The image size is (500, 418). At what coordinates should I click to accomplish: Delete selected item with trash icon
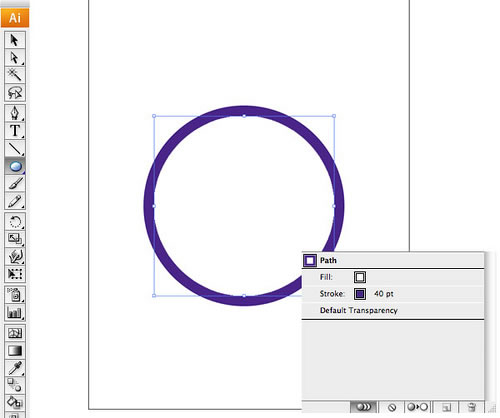click(x=471, y=407)
